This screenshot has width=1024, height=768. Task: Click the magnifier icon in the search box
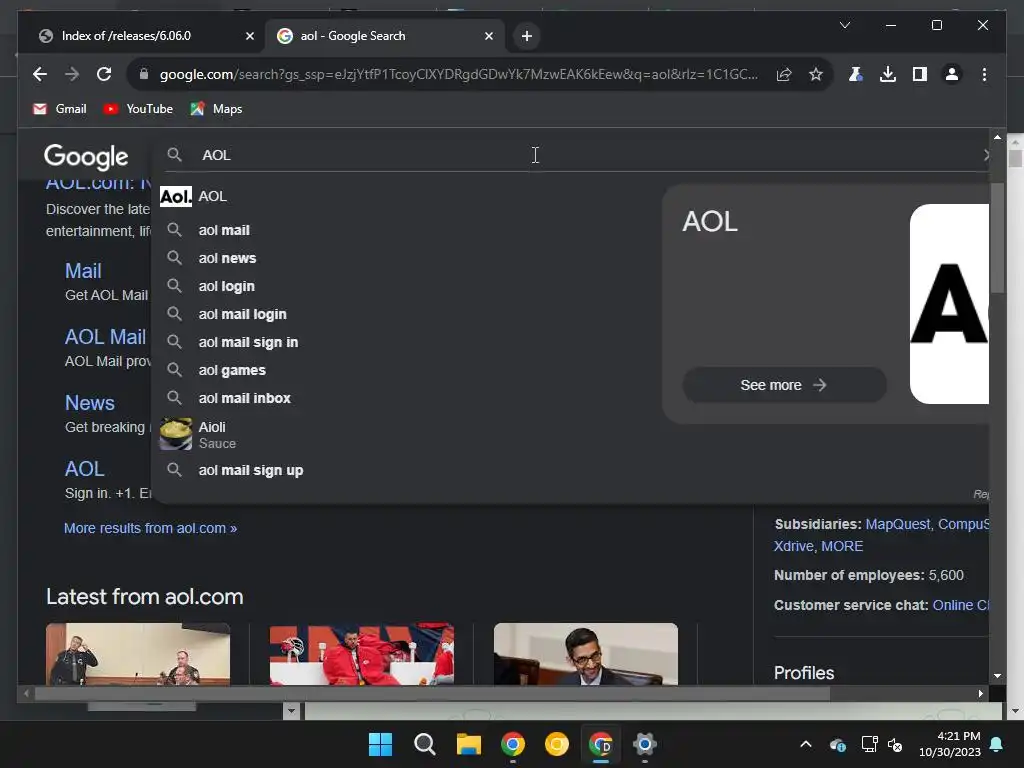point(174,155)
